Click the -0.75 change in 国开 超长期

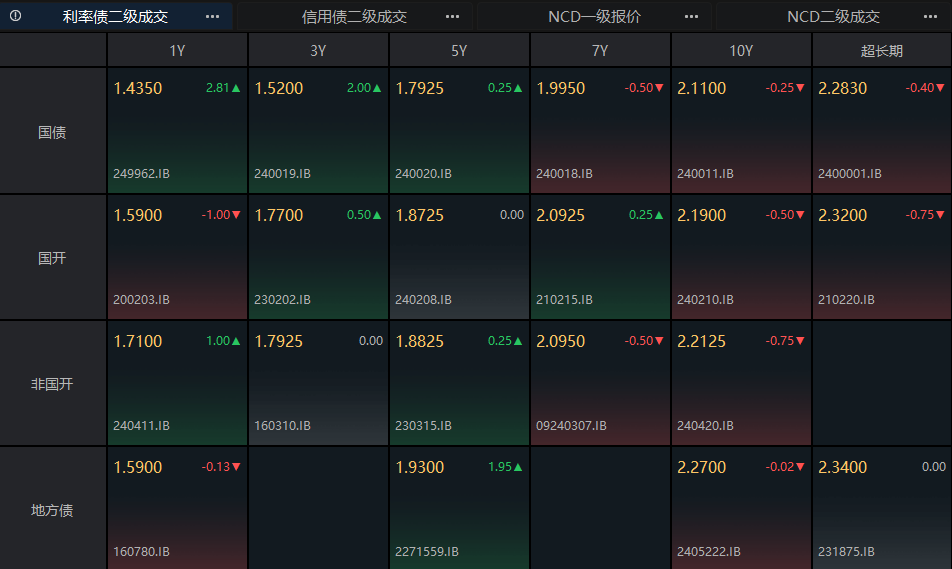925,214
